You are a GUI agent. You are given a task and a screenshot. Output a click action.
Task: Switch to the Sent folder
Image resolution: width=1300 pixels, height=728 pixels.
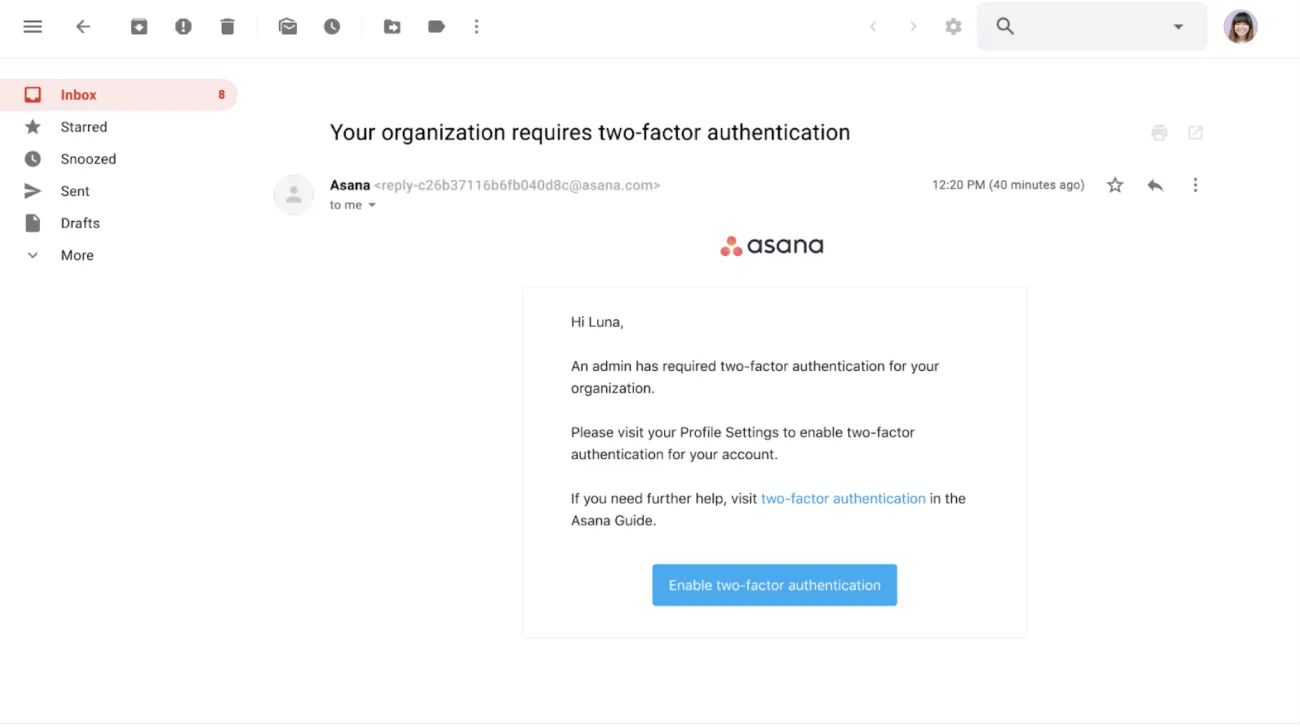pyautogui.click(x=75, y=190)
